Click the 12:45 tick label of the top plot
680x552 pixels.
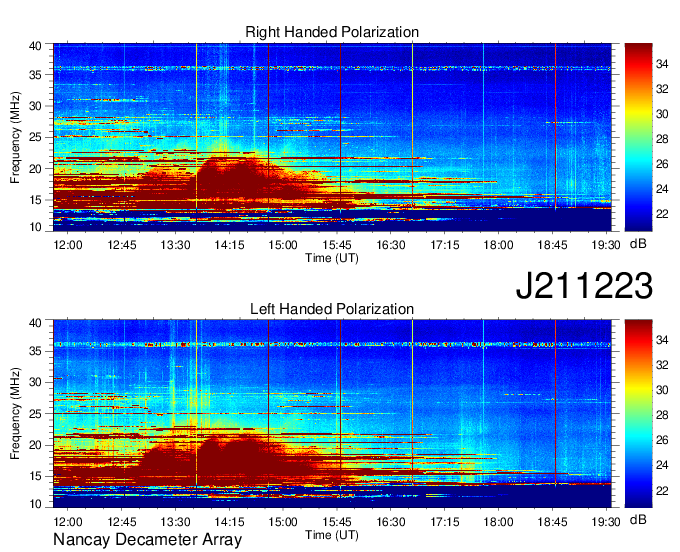[x=122, y=245]
